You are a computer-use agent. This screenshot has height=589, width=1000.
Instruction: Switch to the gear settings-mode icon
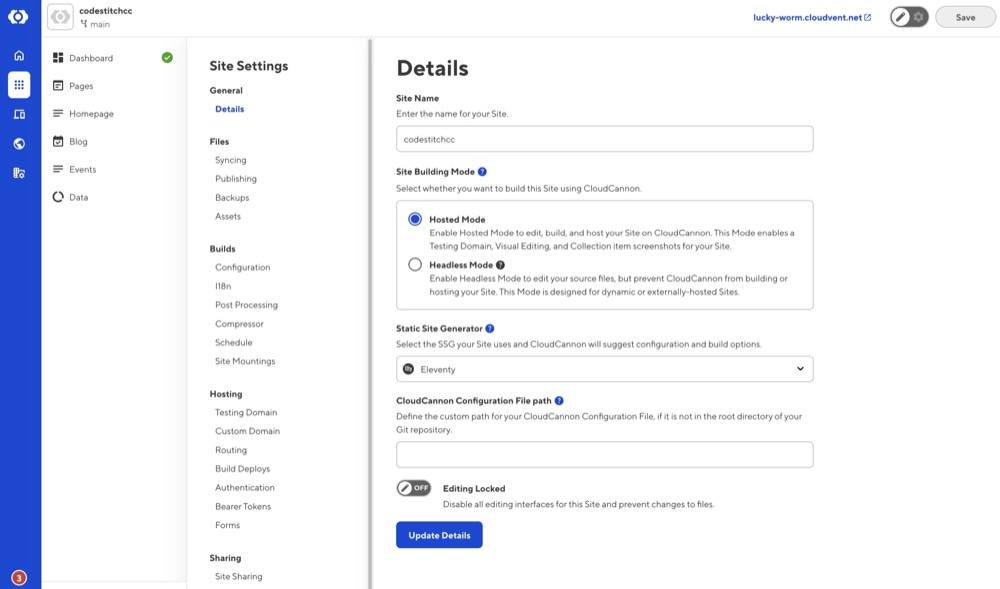click(x=917, y=16)
